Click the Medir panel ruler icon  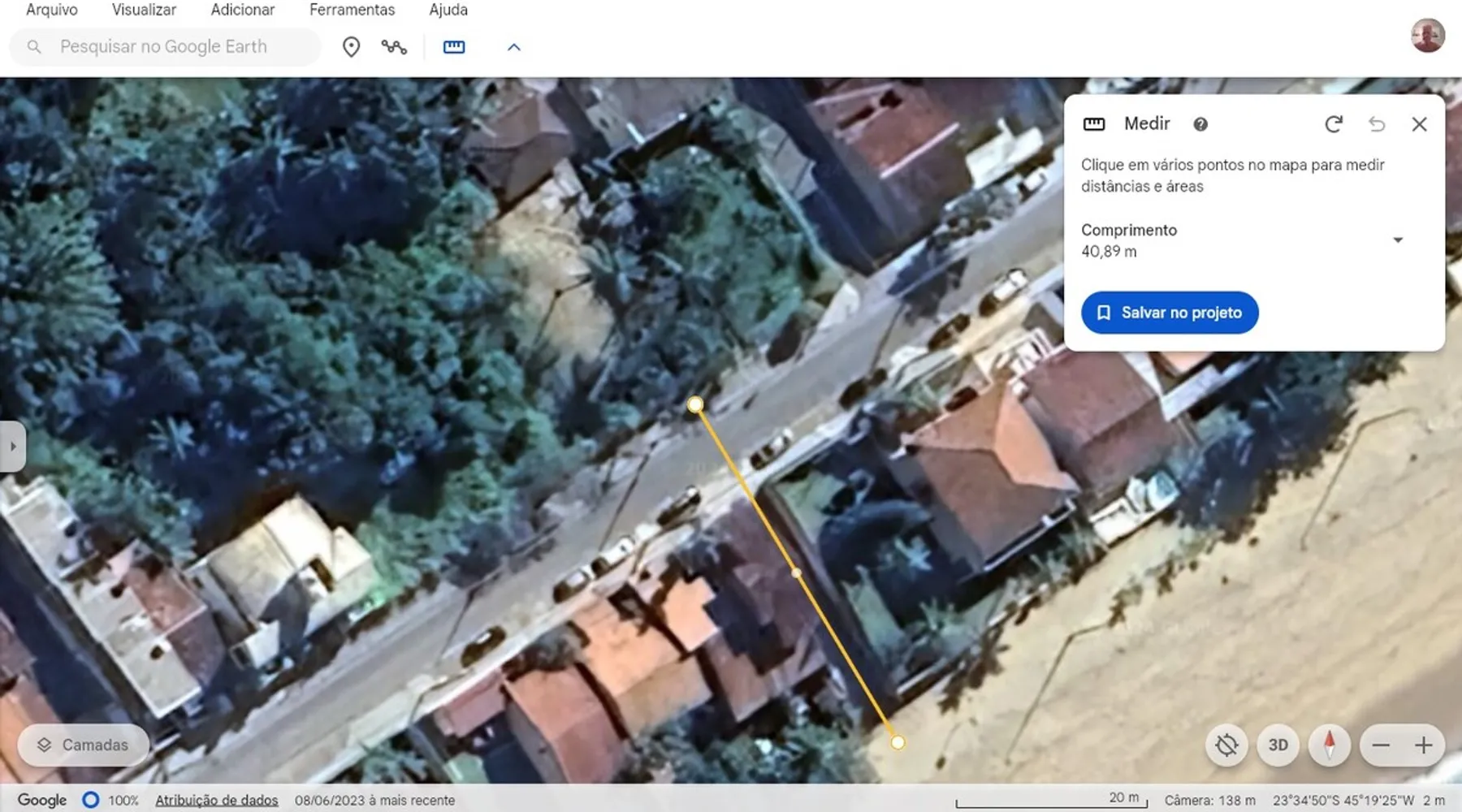(1094, 124)
